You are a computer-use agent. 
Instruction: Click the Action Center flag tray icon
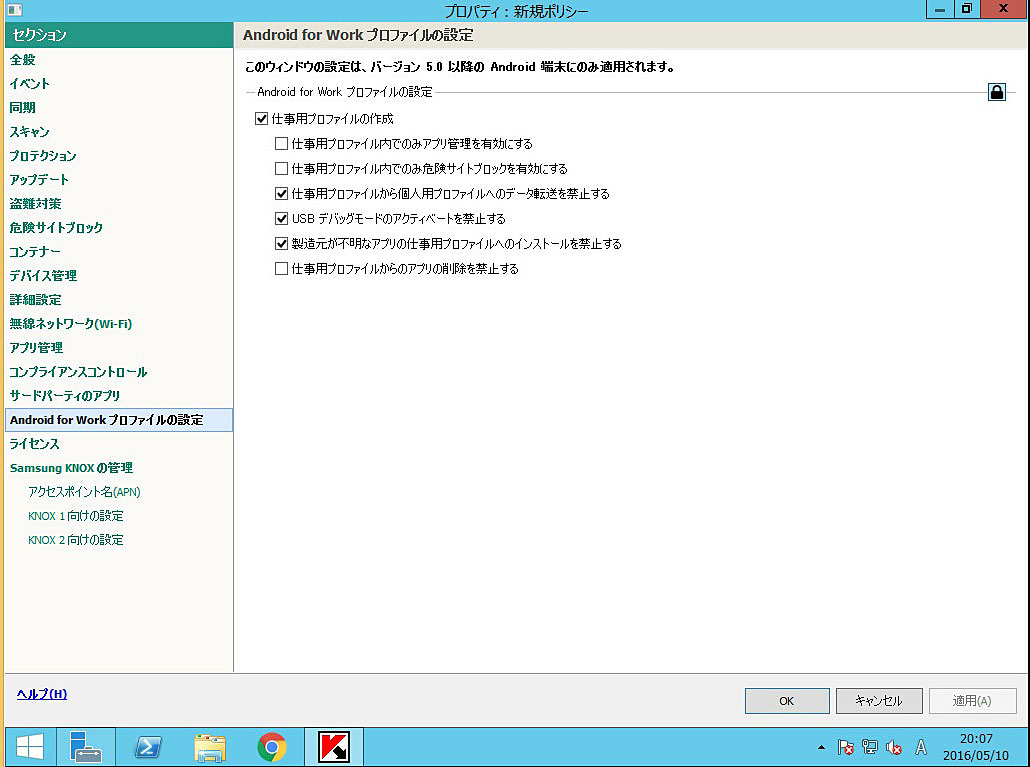pyautogui.click(x=845, y=747)
